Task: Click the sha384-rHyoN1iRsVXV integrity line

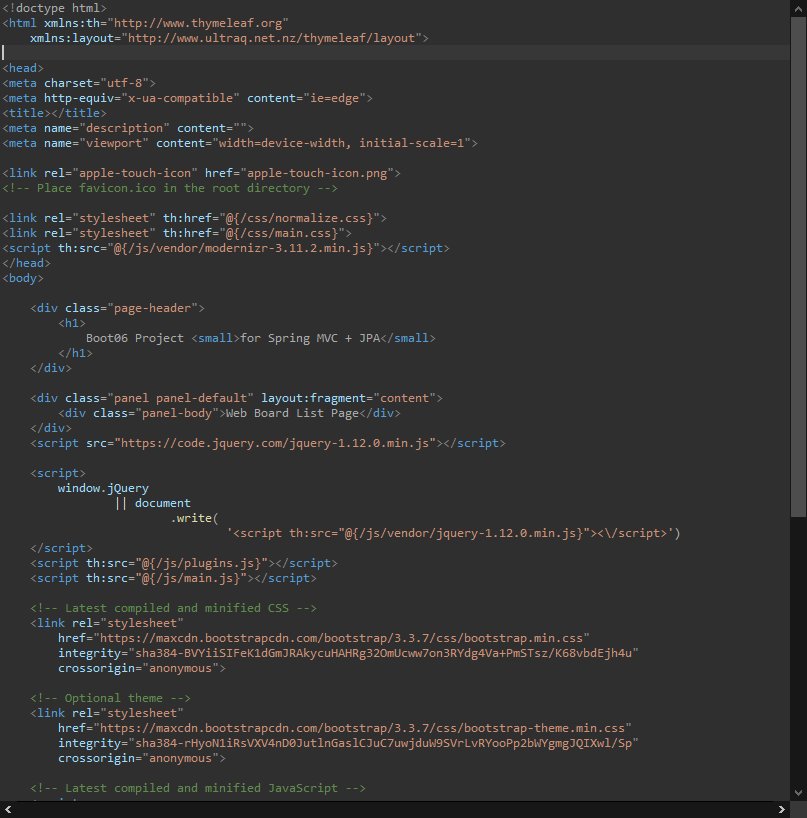Action: tap(348, 743)
